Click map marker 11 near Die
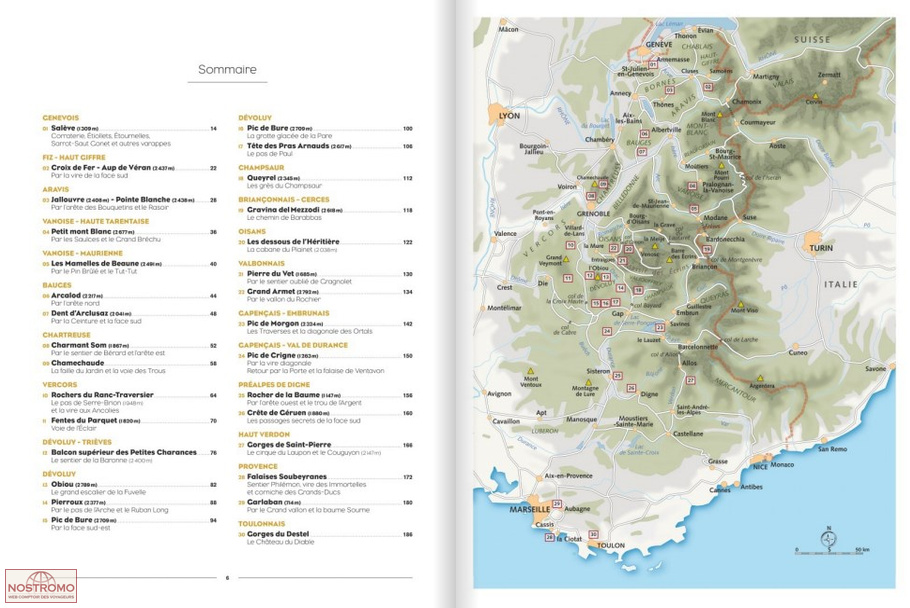This screenshot has height=608, width=910. coord(568,279)
